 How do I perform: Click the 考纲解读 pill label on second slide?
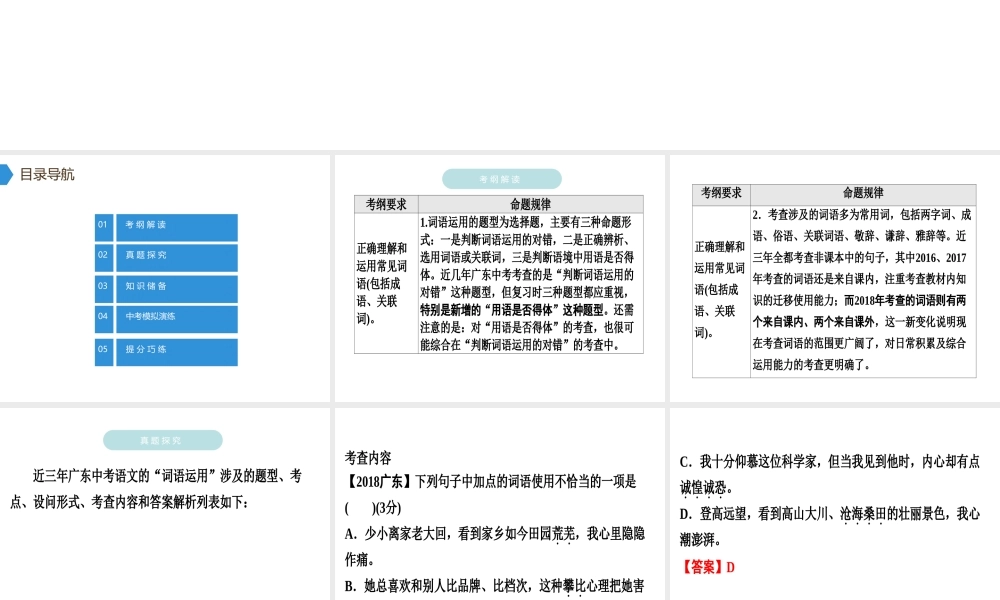click(501, 179)
